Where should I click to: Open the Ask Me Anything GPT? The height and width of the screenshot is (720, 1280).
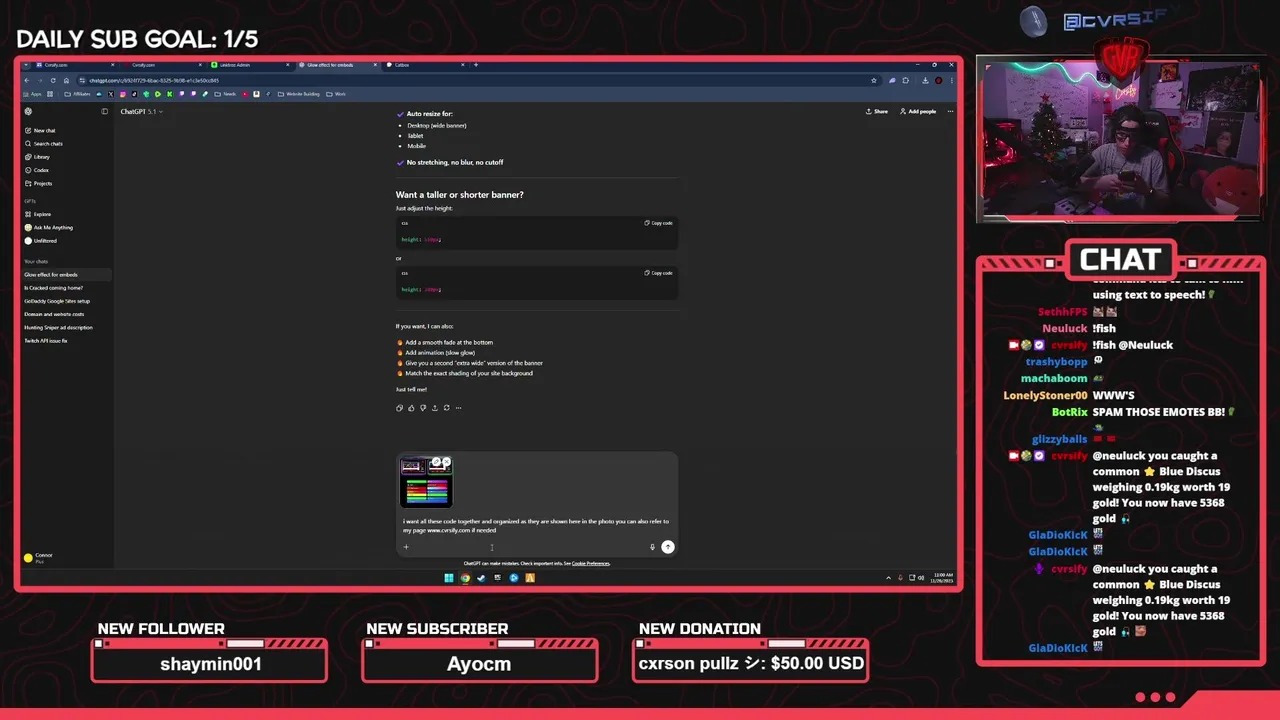48,227
